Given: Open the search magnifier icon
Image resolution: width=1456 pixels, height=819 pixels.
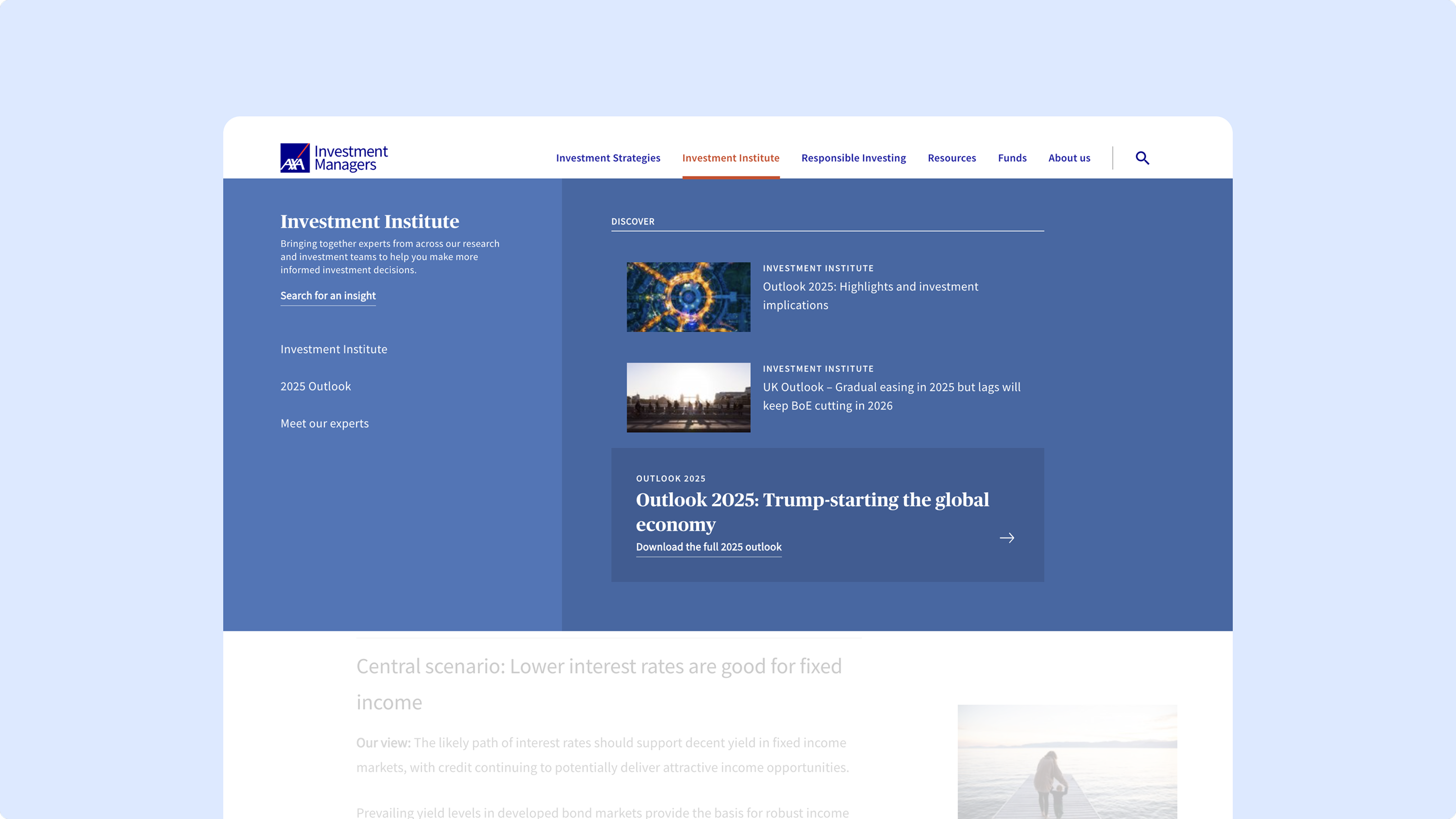Looking at the screenshot, I should [x=1142, y=158].
